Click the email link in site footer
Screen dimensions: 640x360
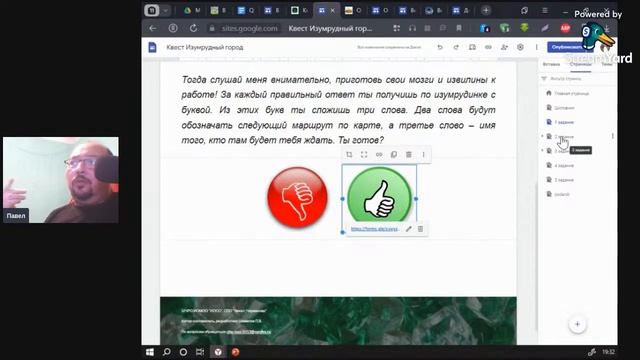[249, 332]
